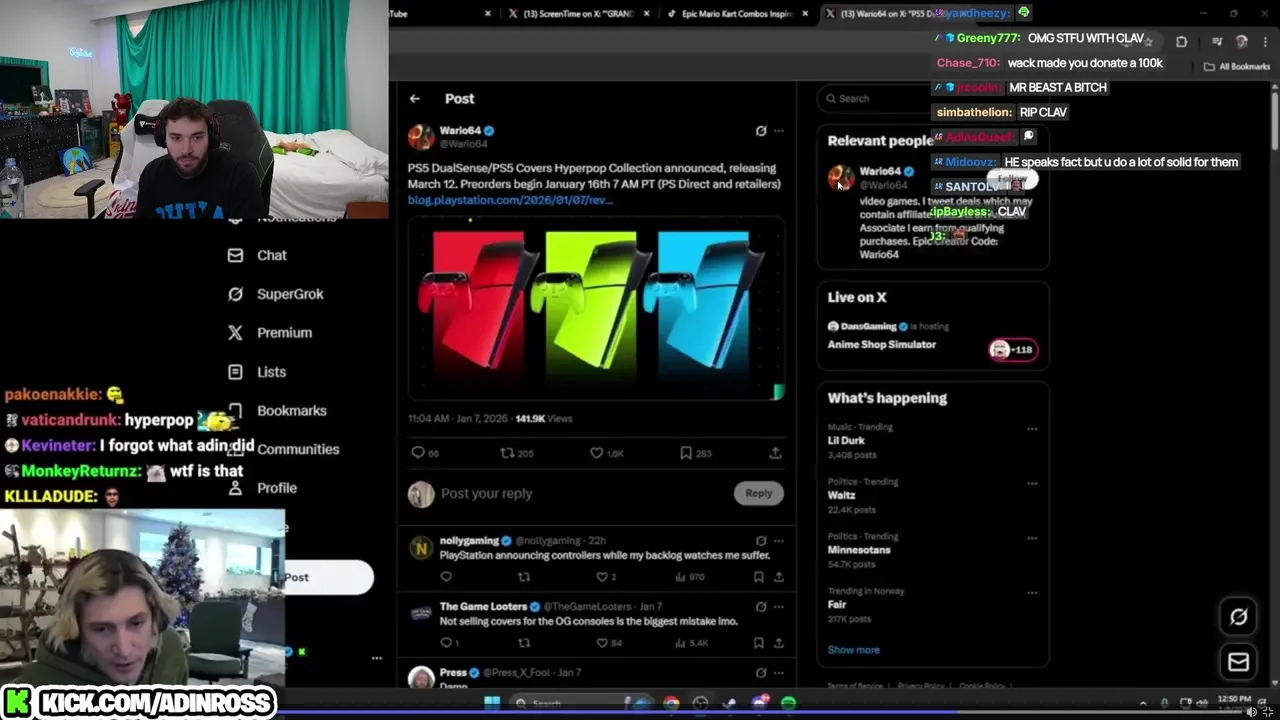1280x720 pixels.
Task: Click the Chat envelope icon in sidebar
Action: click(x=235, y=255)
